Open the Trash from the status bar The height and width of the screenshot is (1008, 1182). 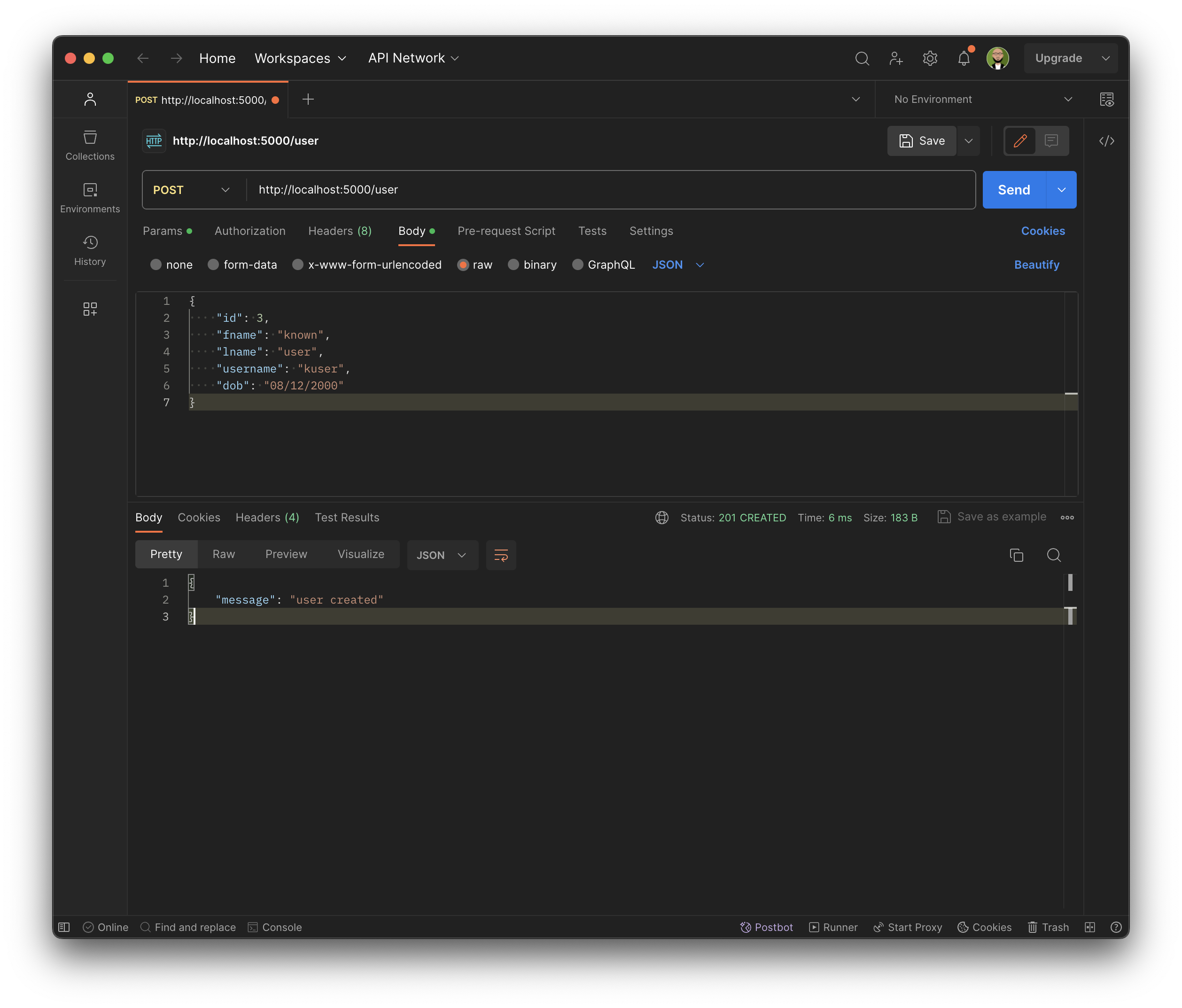1048,927
